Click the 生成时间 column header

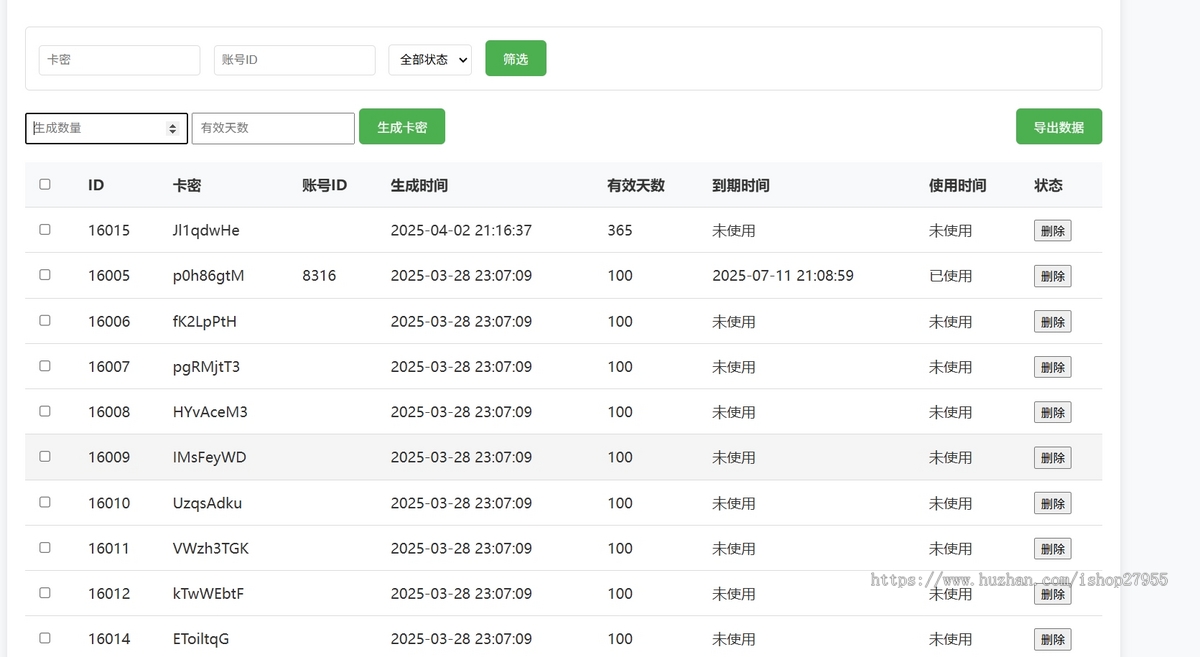pyautogui.click(x=419, y=185)
